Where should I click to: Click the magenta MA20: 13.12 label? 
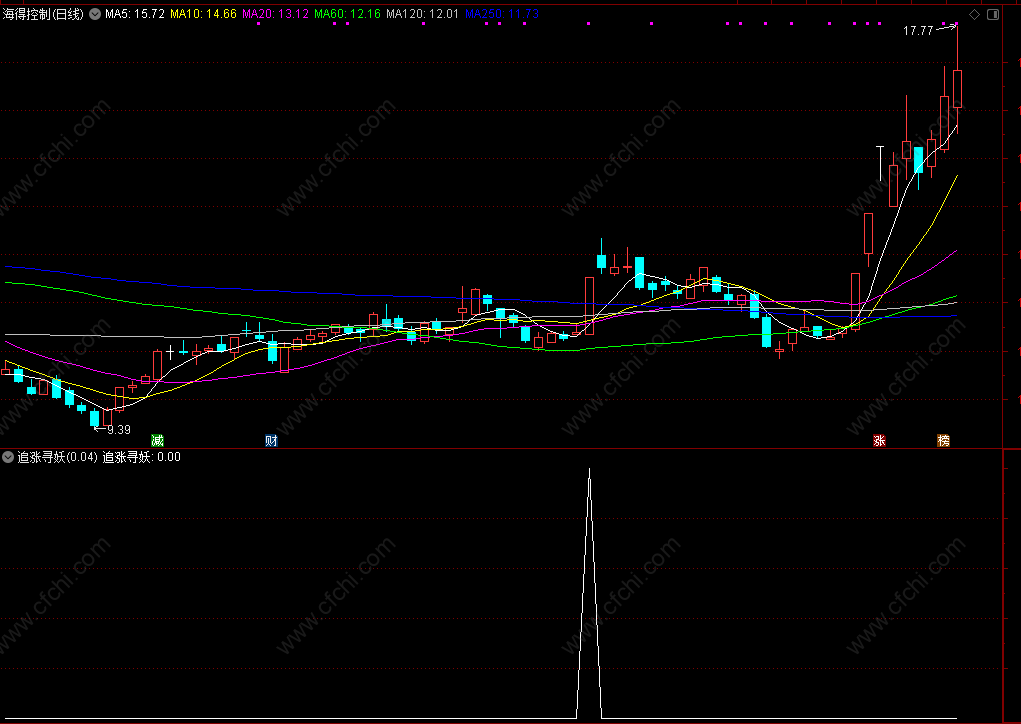(x=275, y=14)
